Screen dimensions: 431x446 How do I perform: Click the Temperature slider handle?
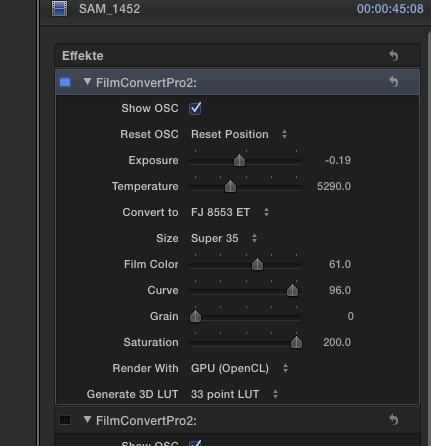230,186
